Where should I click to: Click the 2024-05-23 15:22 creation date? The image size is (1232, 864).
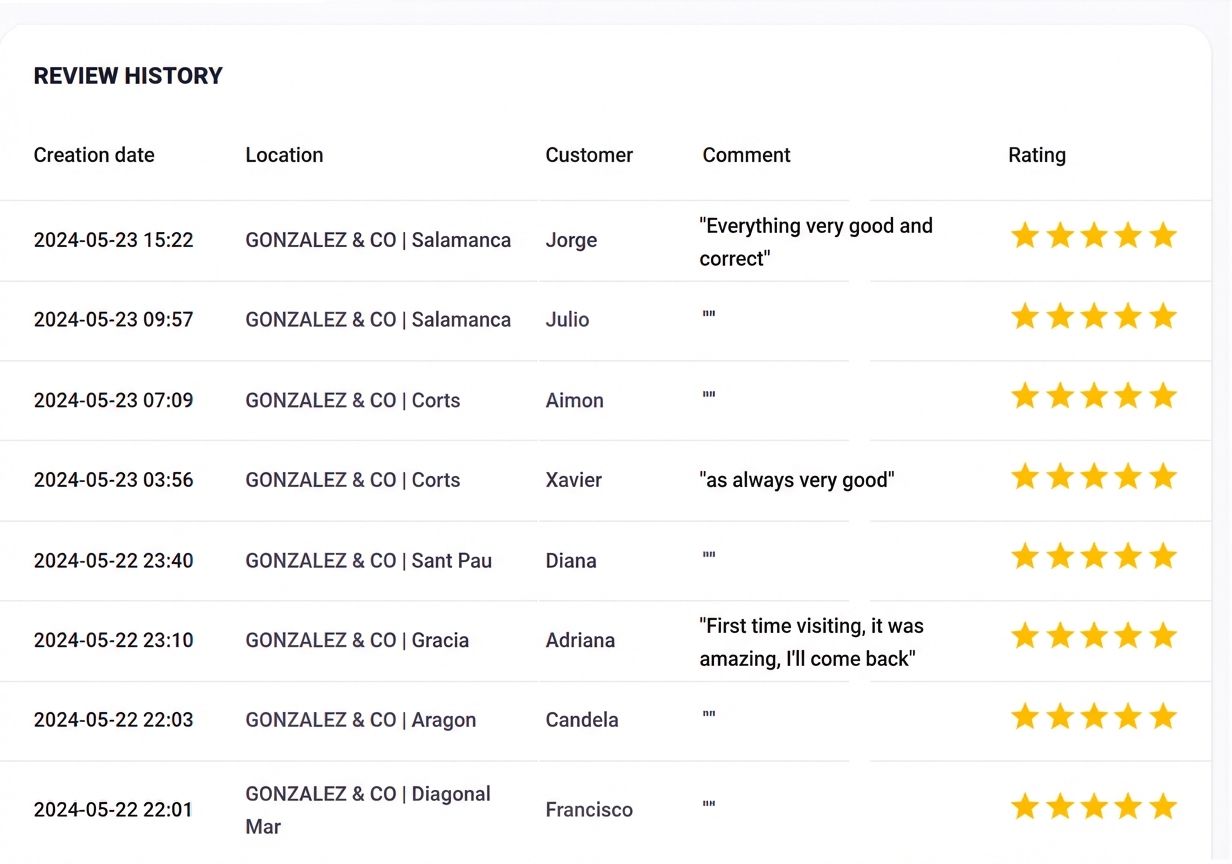113,240
